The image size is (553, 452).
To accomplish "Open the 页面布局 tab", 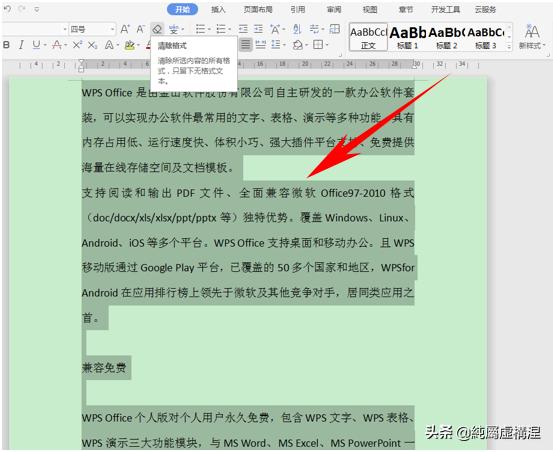I will coord(258,10).
